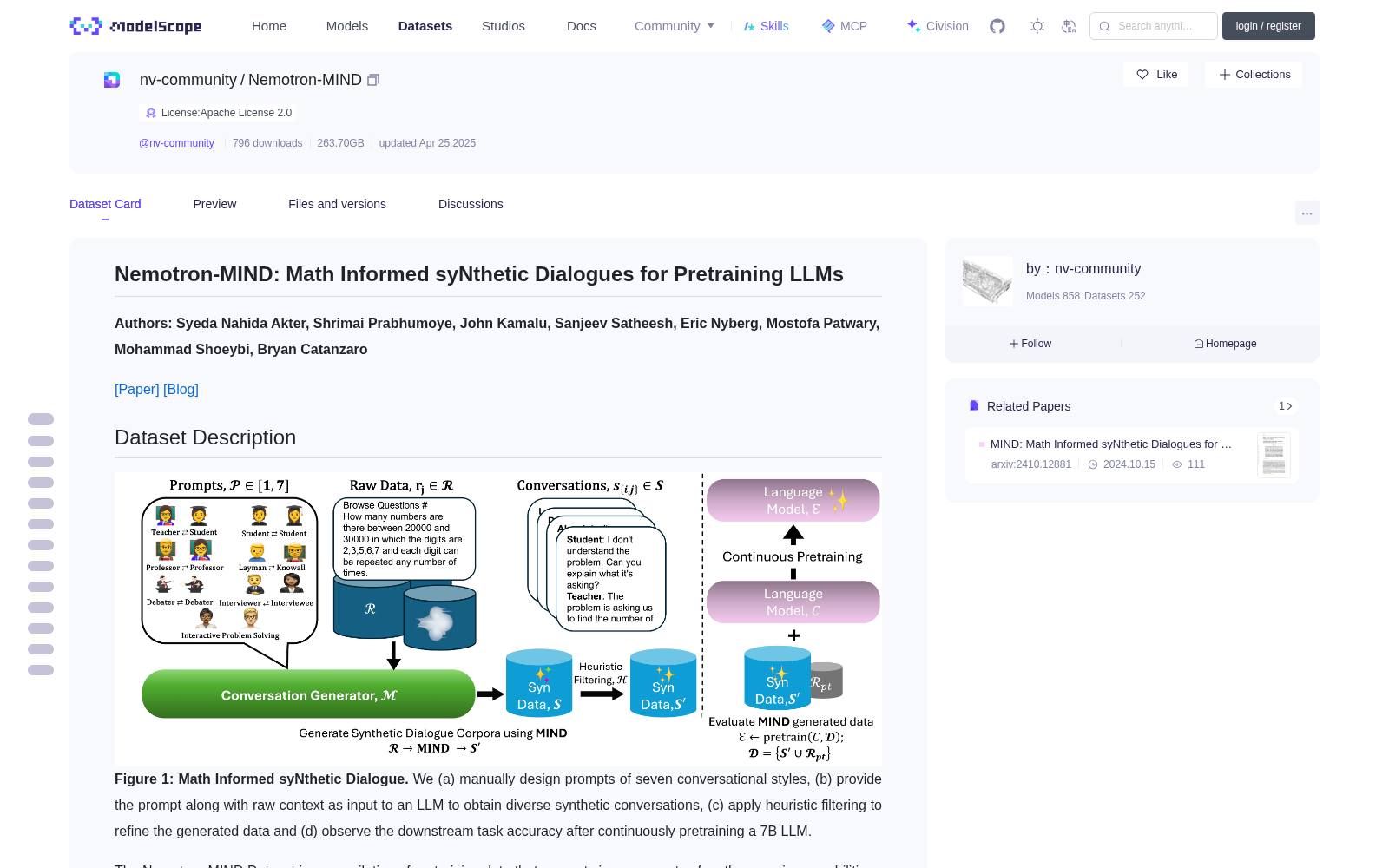1389x868 pixels.
Task: Open the Civision page
Action: 938,26
